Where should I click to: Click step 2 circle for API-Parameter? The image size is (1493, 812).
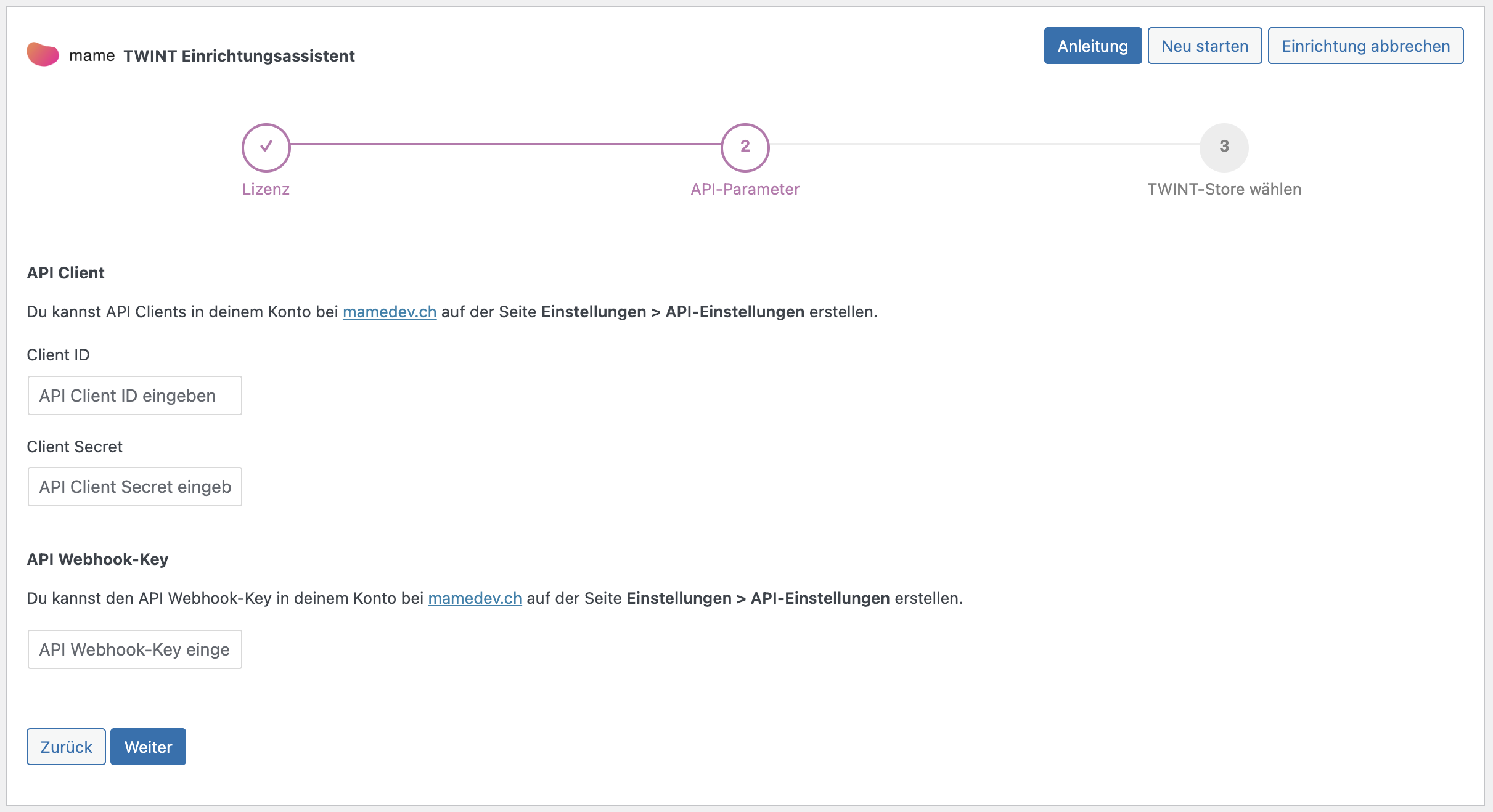pyautogui.click(x=745, y=147)
